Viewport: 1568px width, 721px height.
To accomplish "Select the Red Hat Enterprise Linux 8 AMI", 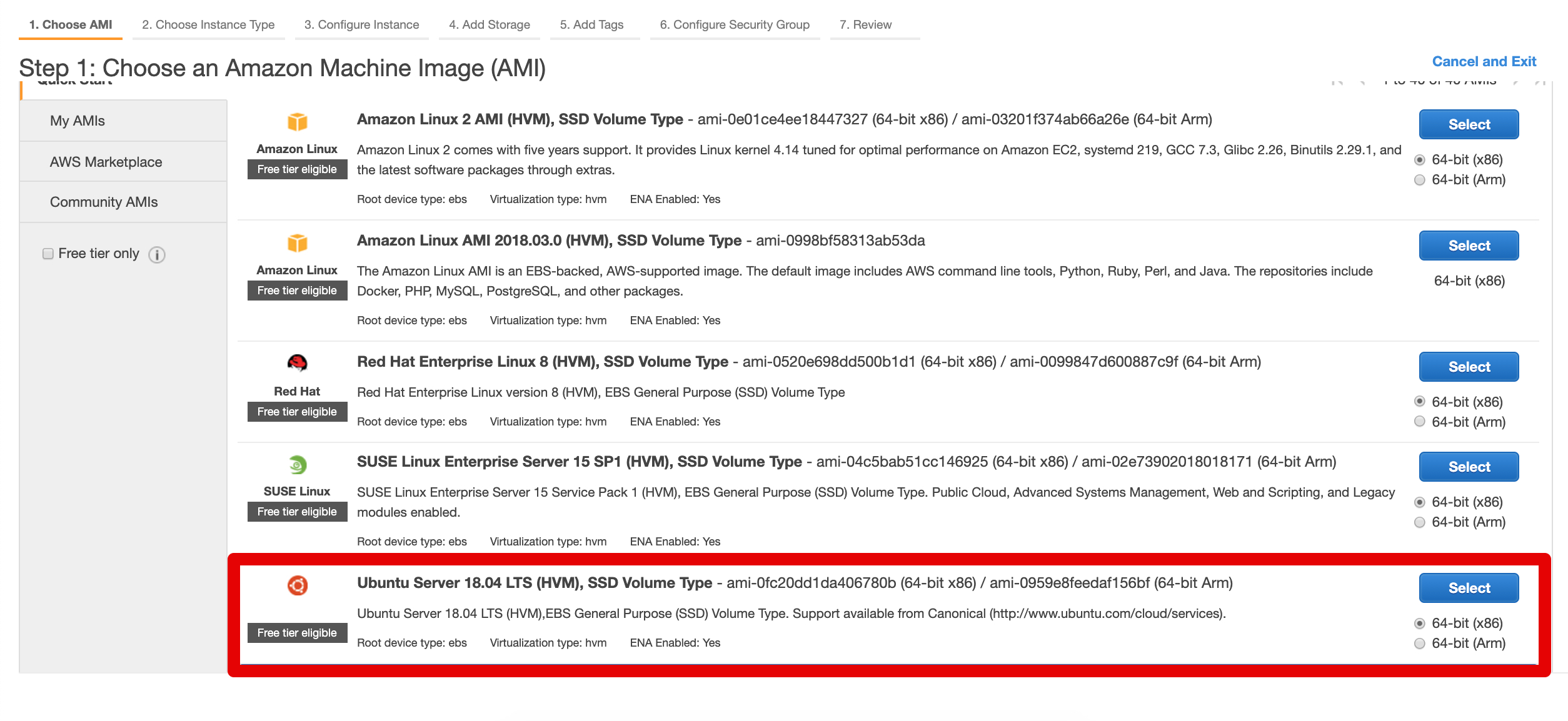I will (1468, 367).
